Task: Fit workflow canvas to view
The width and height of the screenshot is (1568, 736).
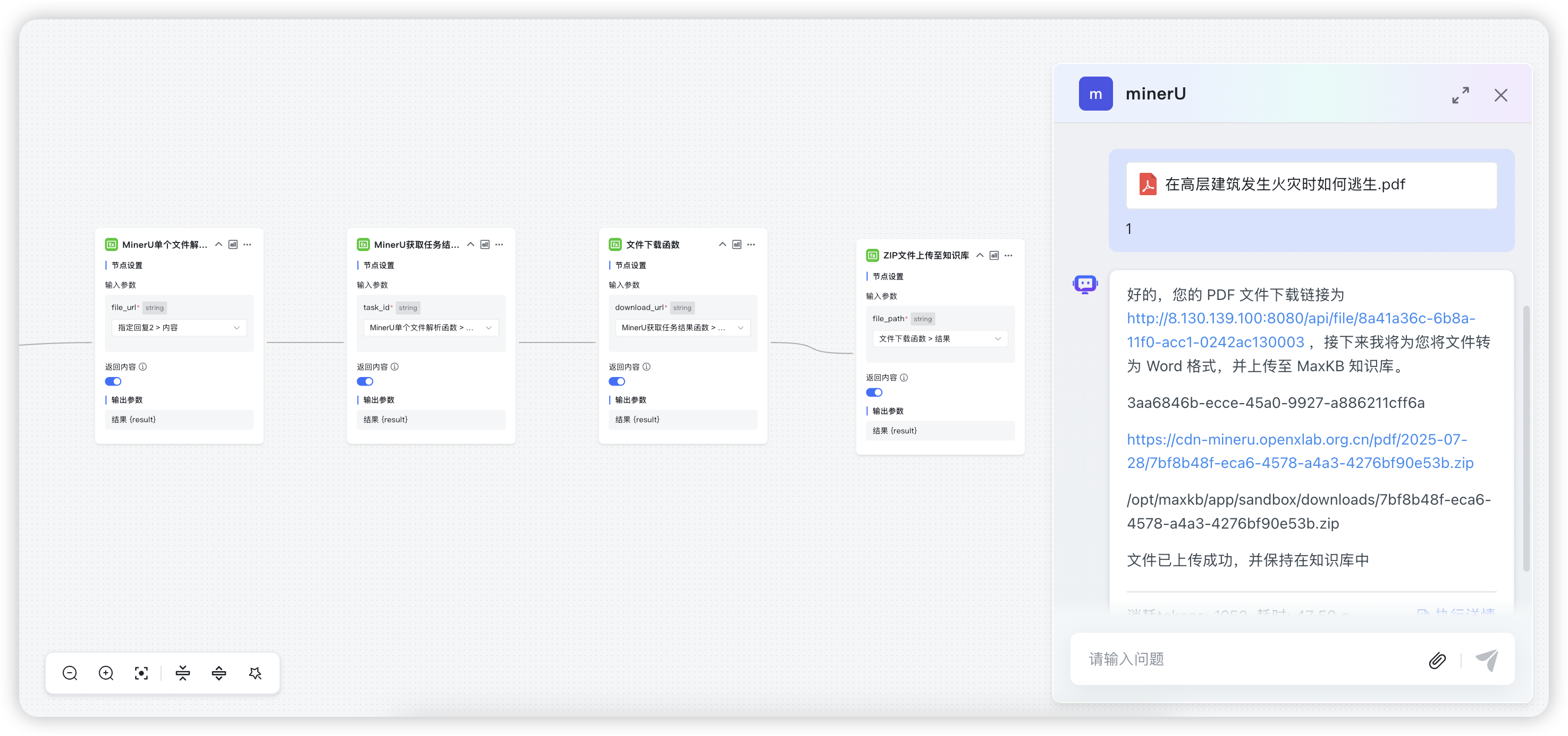Action: tap(141, 673)
